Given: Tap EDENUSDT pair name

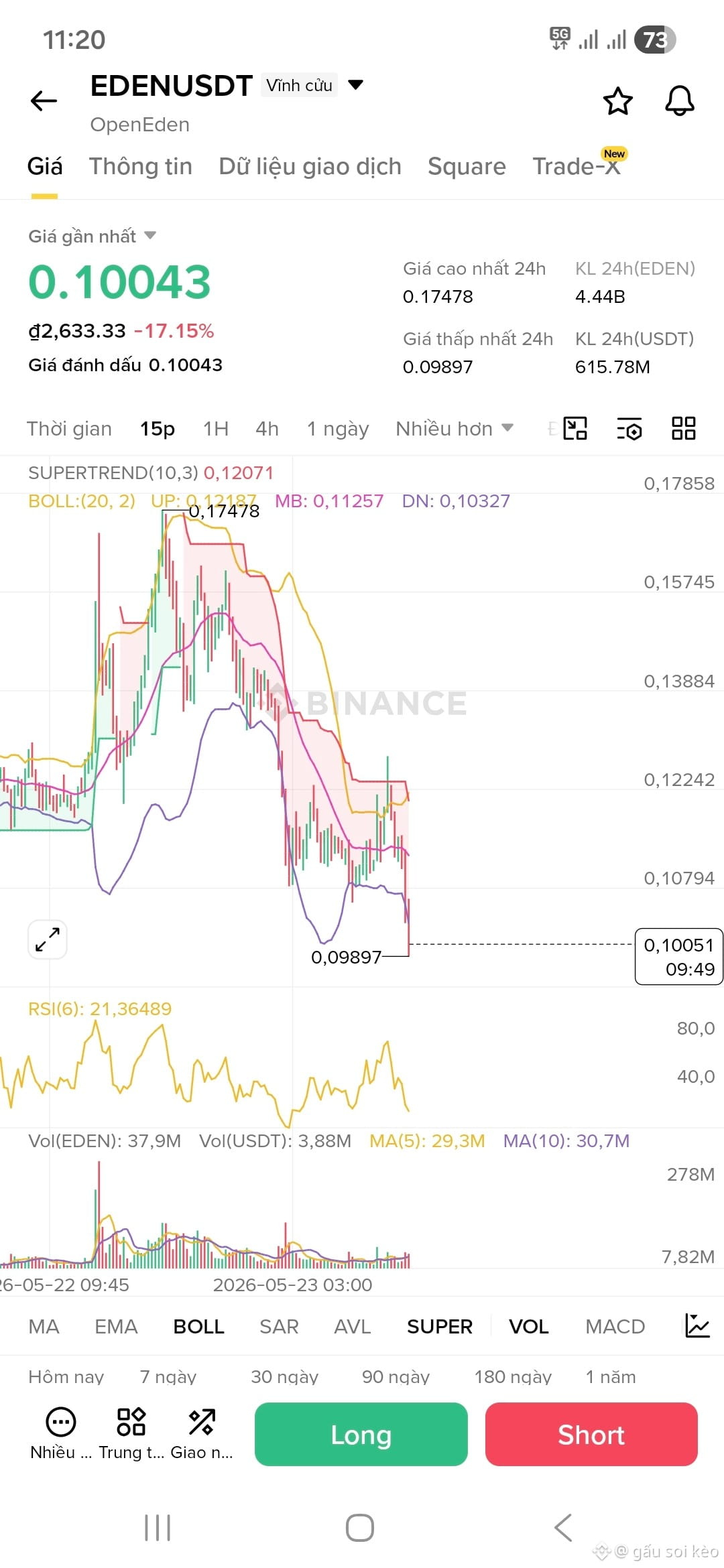Looking at the screenshot, I should 172,86.
